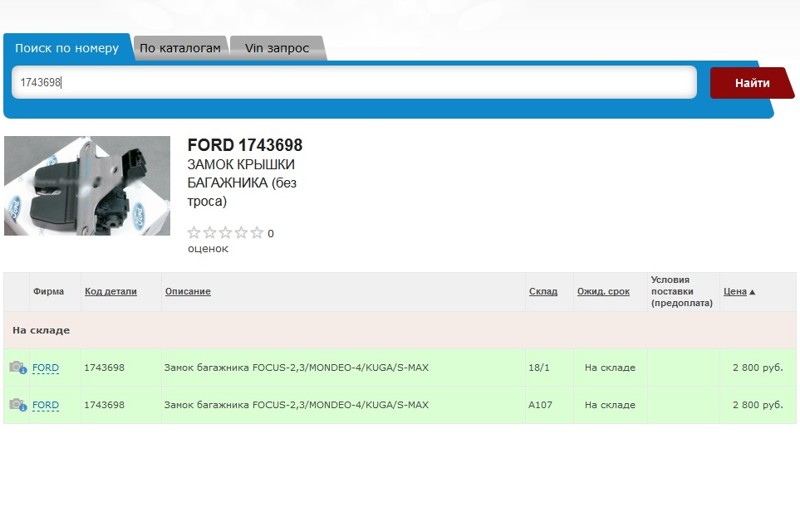Screen dimensions: 800x521
Task: Rate the part with the fourth star
Action: coord(241,233)
